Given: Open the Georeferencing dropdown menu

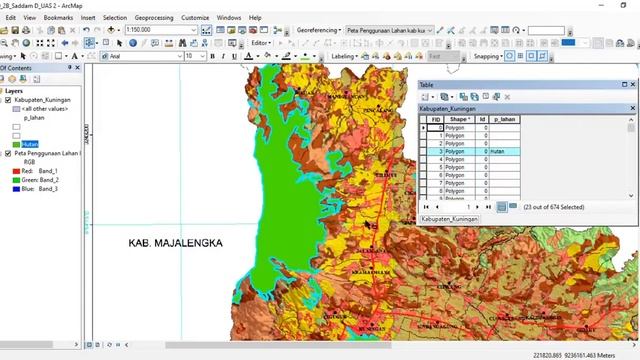Looking at the screenshot, I should (x=319, y=30).
